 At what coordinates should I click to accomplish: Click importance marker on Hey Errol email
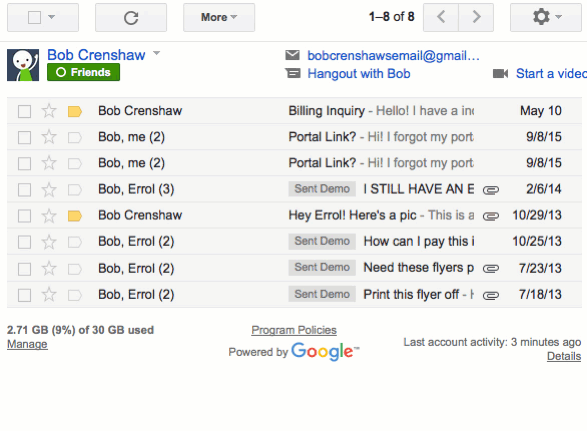point(74,216)
